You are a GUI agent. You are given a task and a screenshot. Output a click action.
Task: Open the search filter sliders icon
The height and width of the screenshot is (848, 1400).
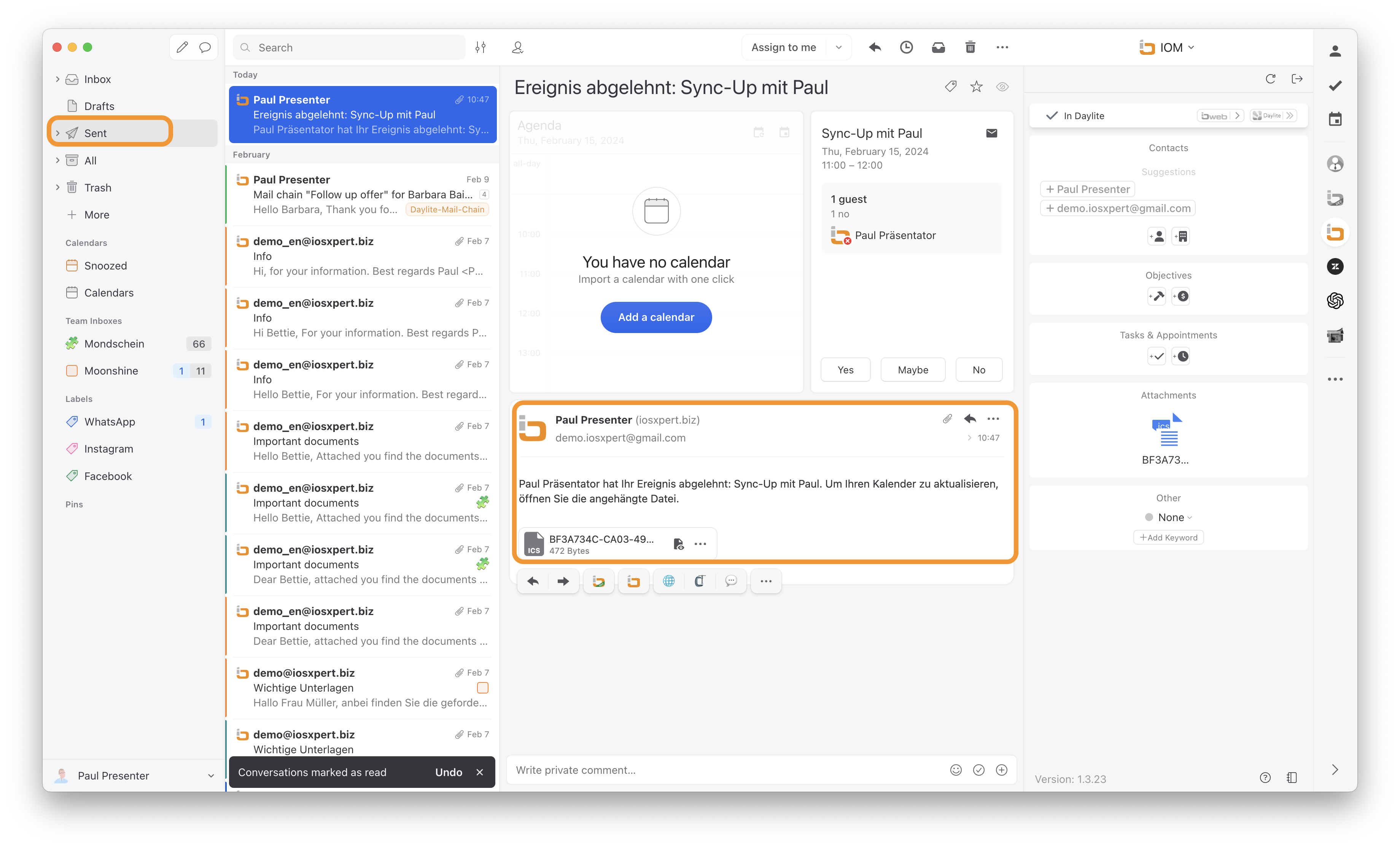point(481,47)
